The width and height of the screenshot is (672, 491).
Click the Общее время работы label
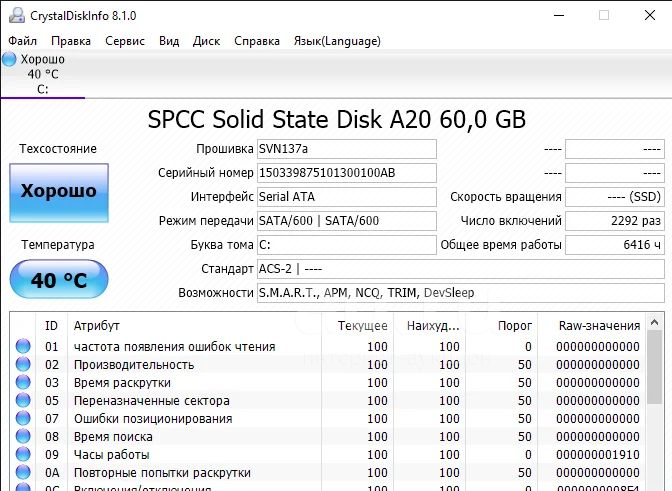click(501, 245)
